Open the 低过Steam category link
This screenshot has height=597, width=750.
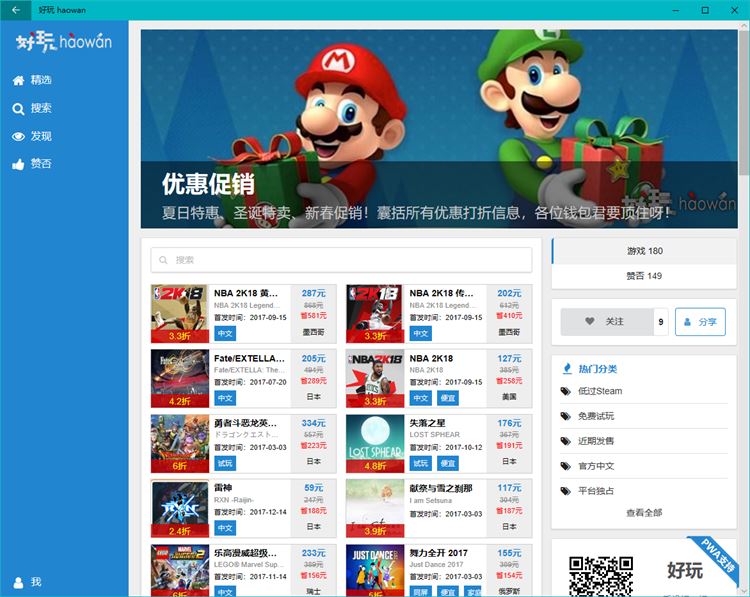coord(600,391)
